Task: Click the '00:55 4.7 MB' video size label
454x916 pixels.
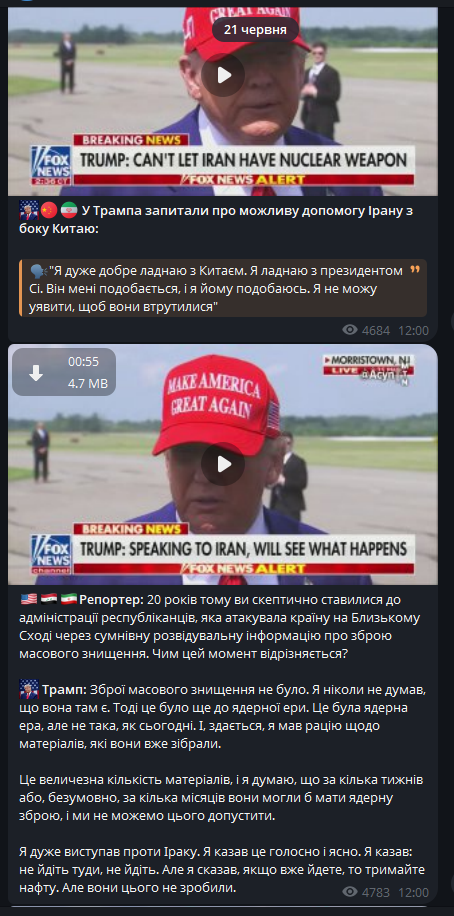Action: point(84,373)
